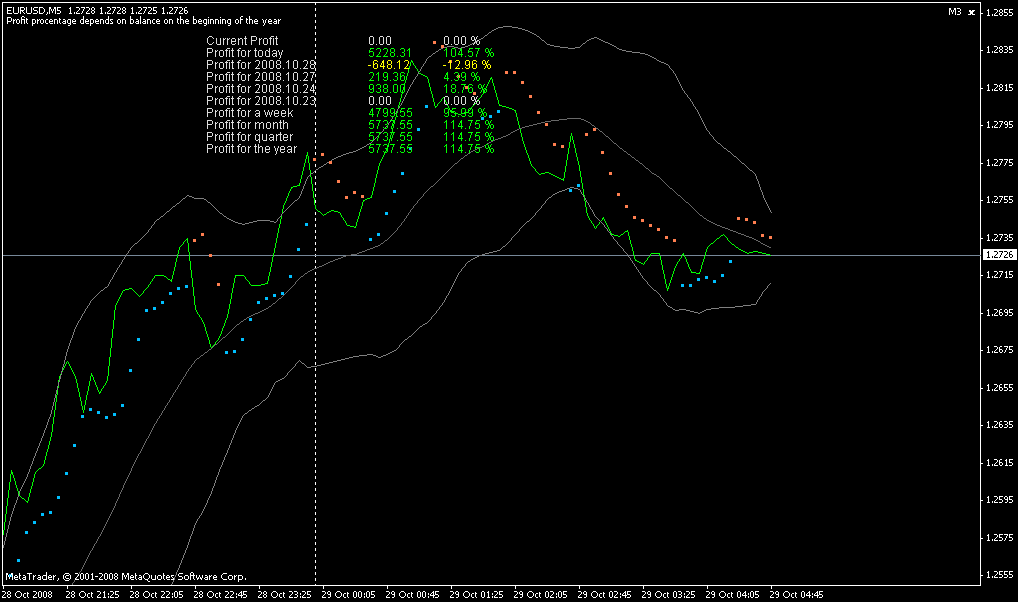Click the '29 Oct 02:05' time axis label
Viewport: 1018px width, 602px height.
[540, 595]
